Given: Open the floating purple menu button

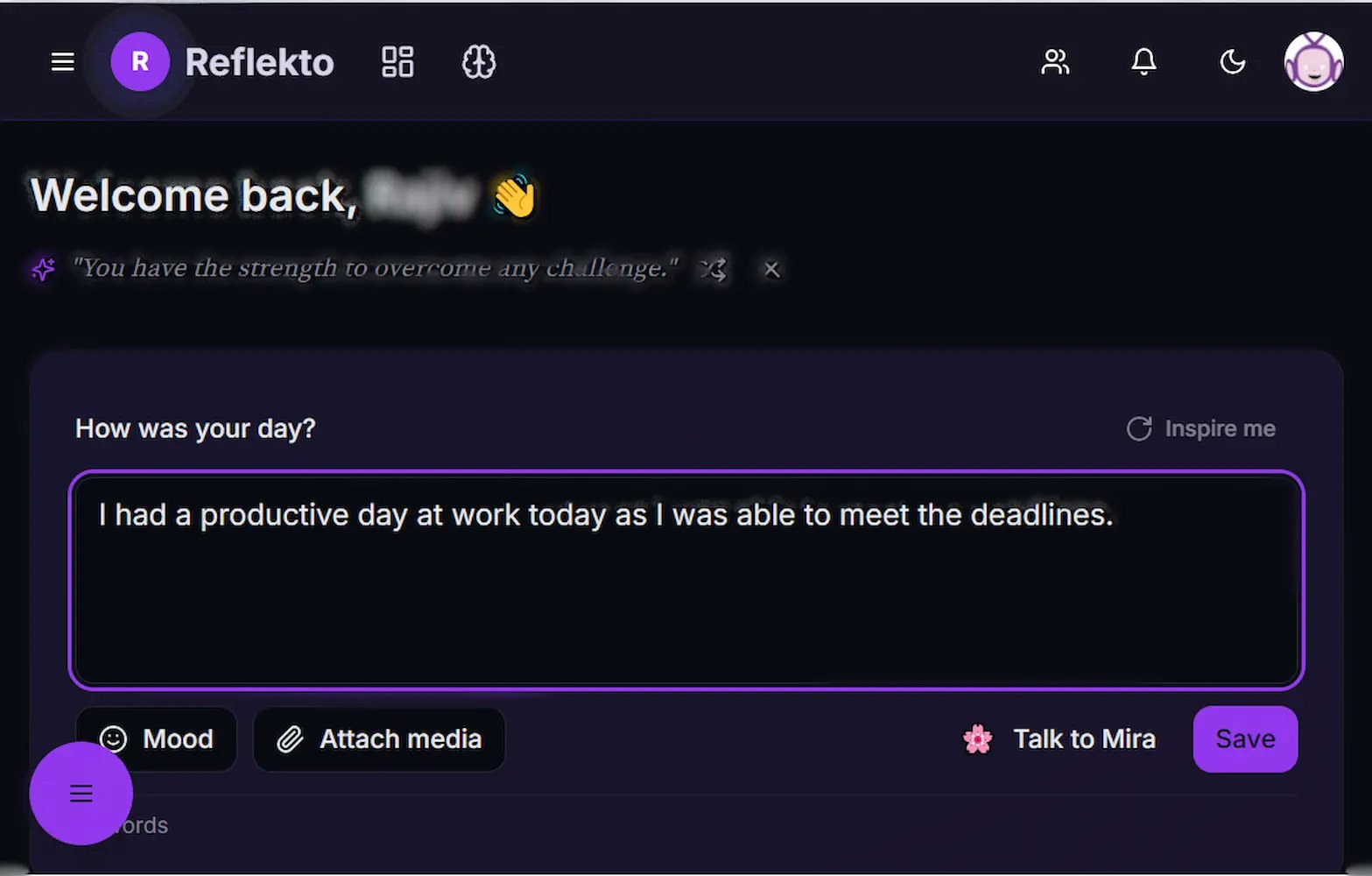Looking at the screenshot, I should [x=81, y=793].
